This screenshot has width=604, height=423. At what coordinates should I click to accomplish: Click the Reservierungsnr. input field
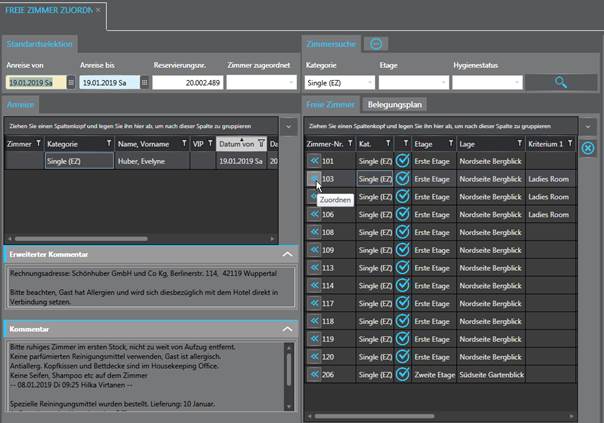point(187,83)
